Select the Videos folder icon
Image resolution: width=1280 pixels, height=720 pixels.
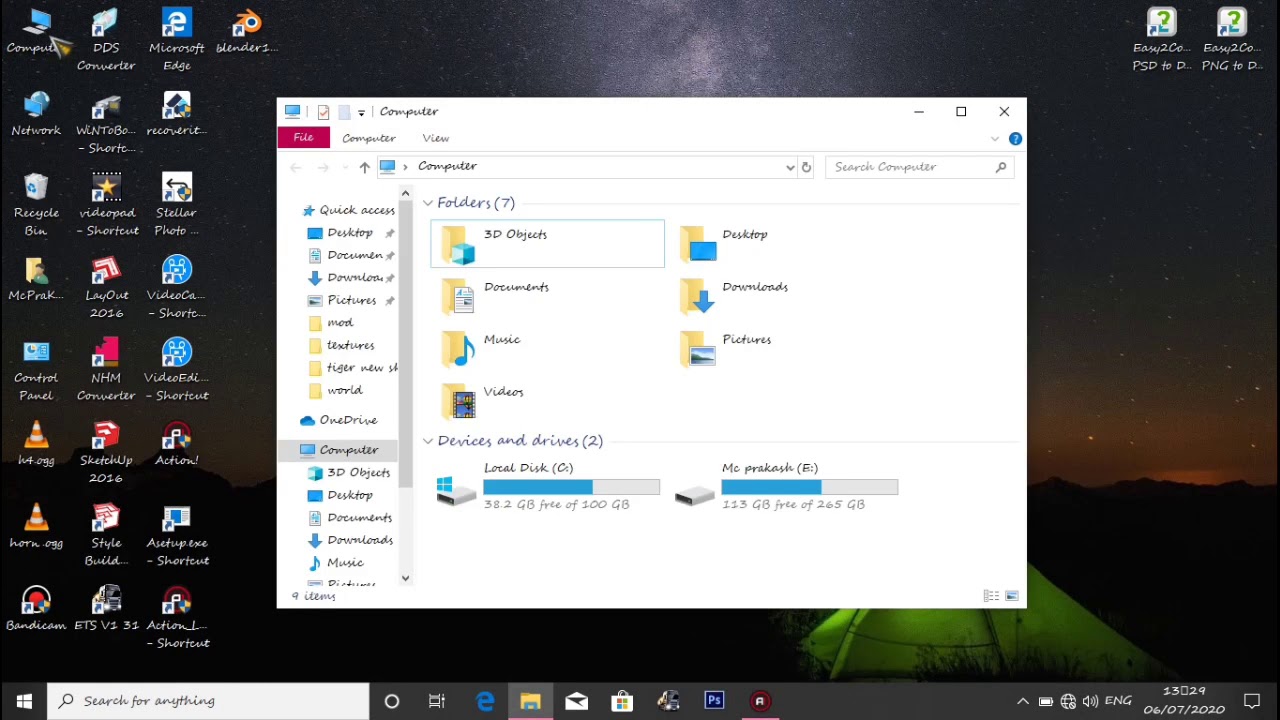[x=459, y=401]
